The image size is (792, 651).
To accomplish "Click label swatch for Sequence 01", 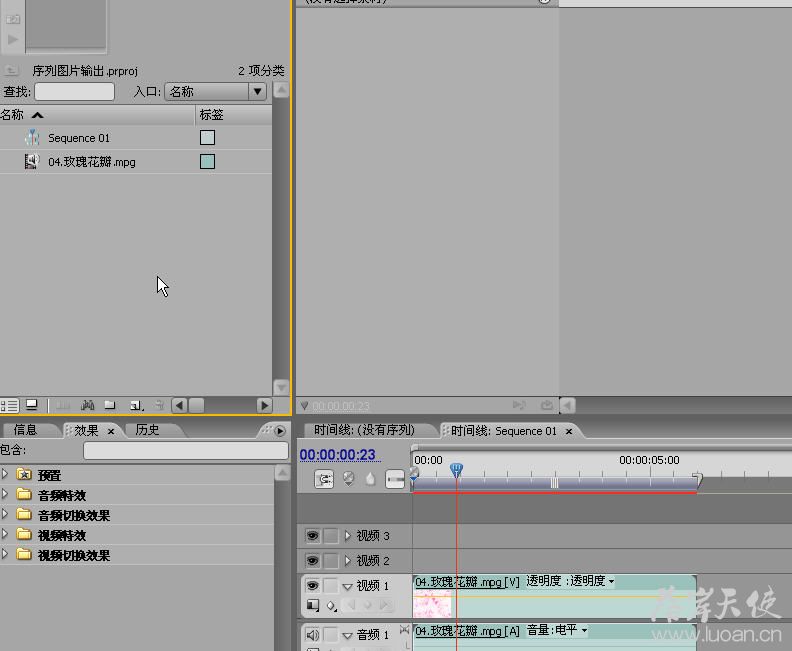I will pyautogui.click(x=207, y=137).
